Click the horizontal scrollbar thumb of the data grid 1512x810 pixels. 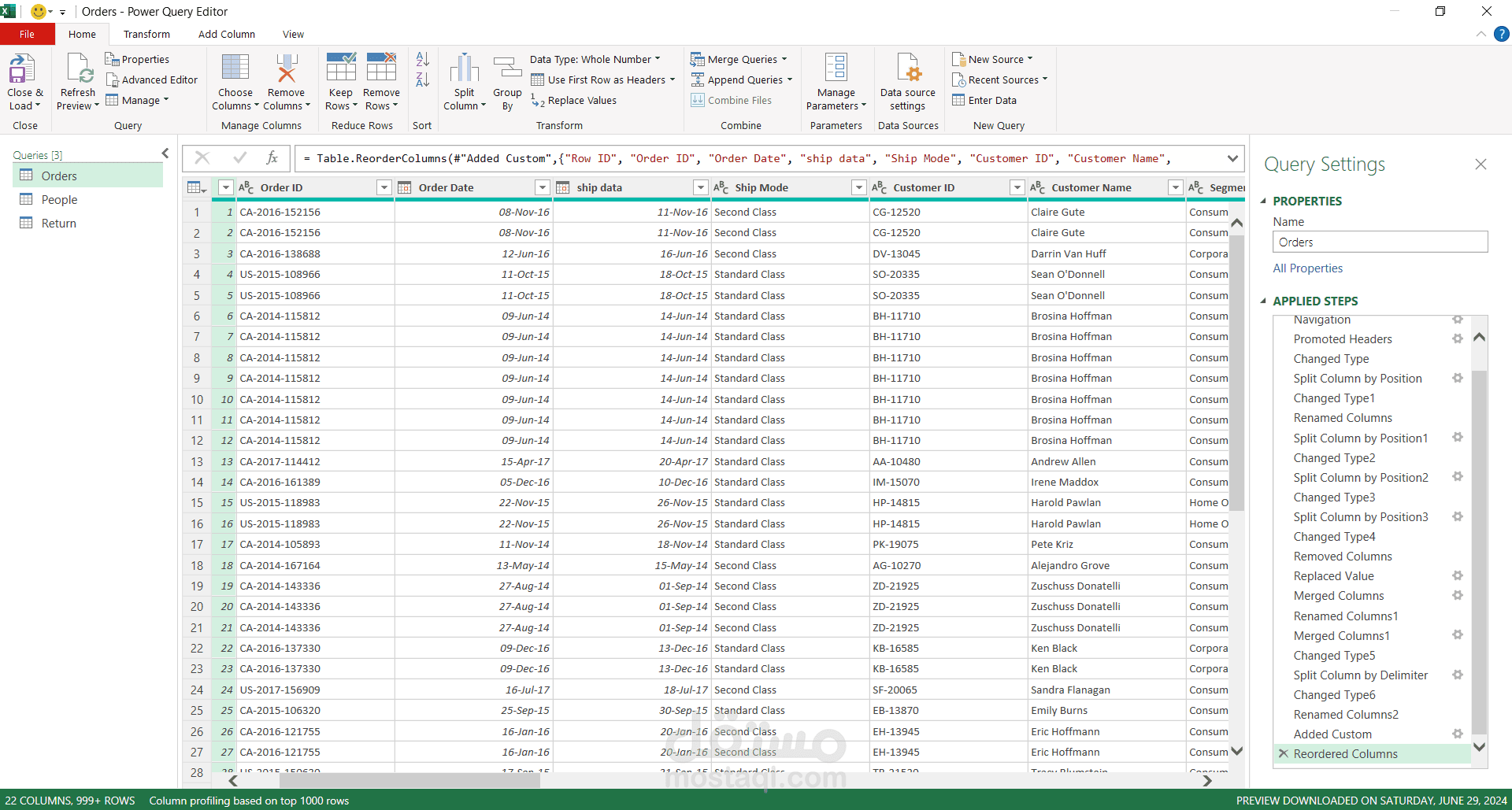409,780
